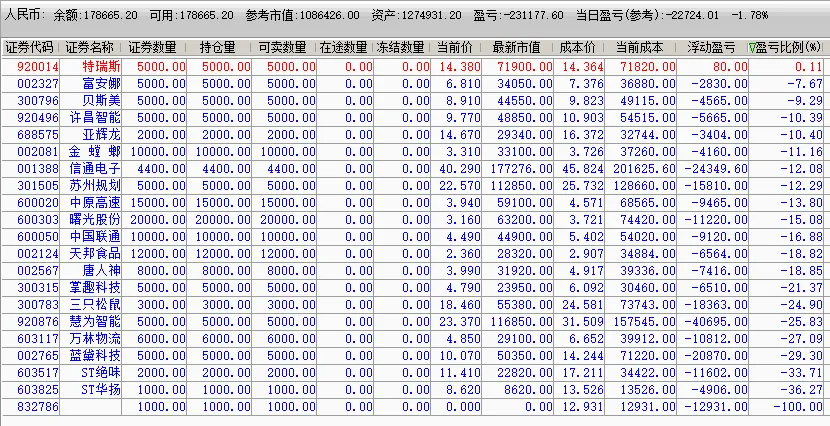
Task: Click the 15000.00 holding quantity cell
Action: tap(223, 203)
